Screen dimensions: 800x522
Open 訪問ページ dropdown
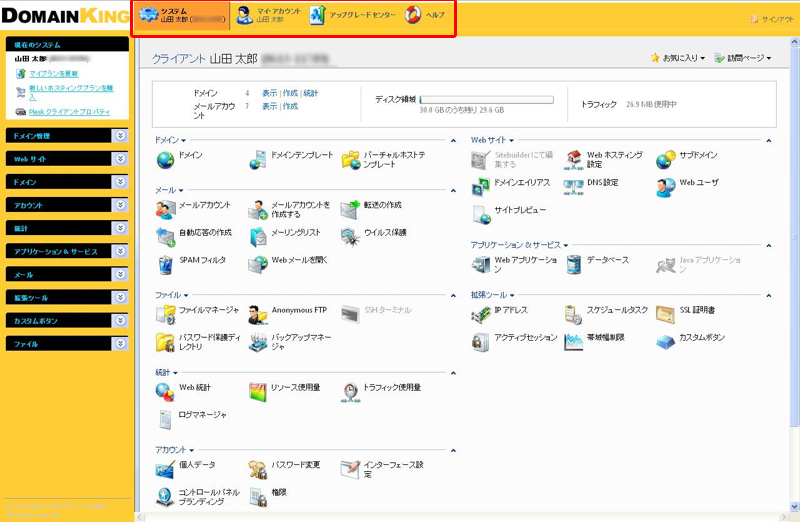[x=743, y=58]
